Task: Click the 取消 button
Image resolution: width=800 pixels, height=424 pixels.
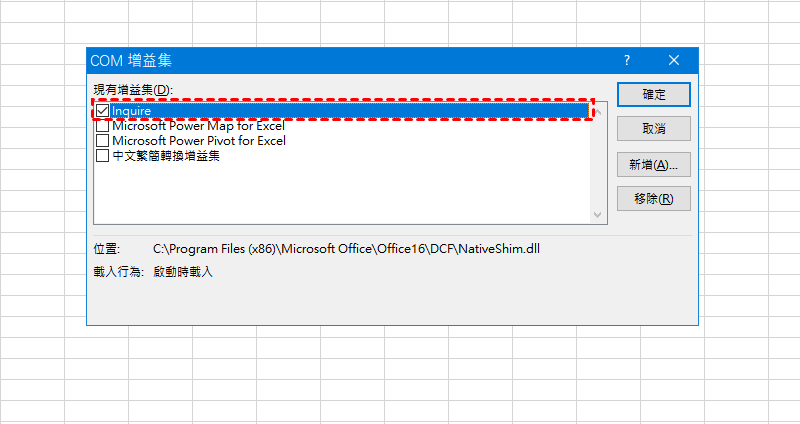Action: 654,129
